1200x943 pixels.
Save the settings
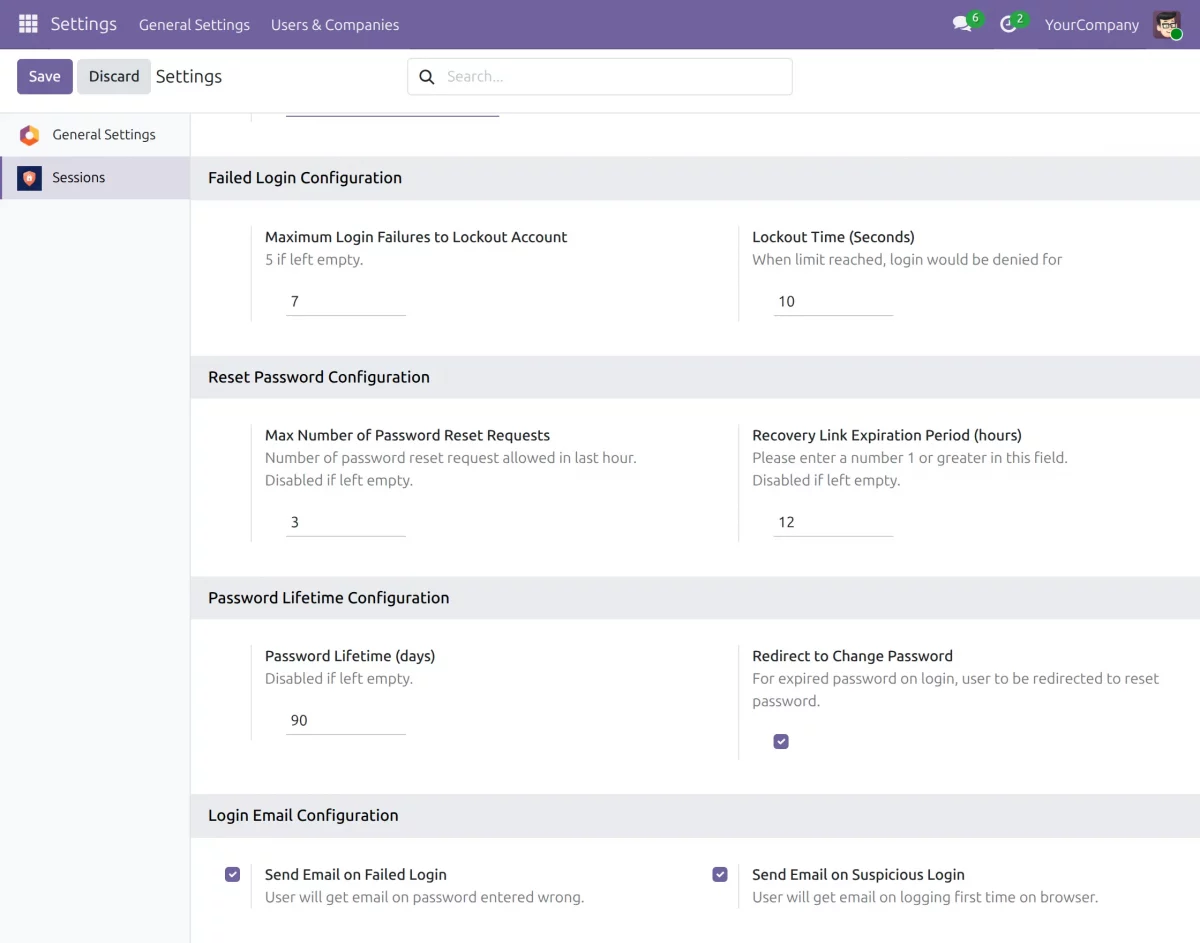[45, 76]
